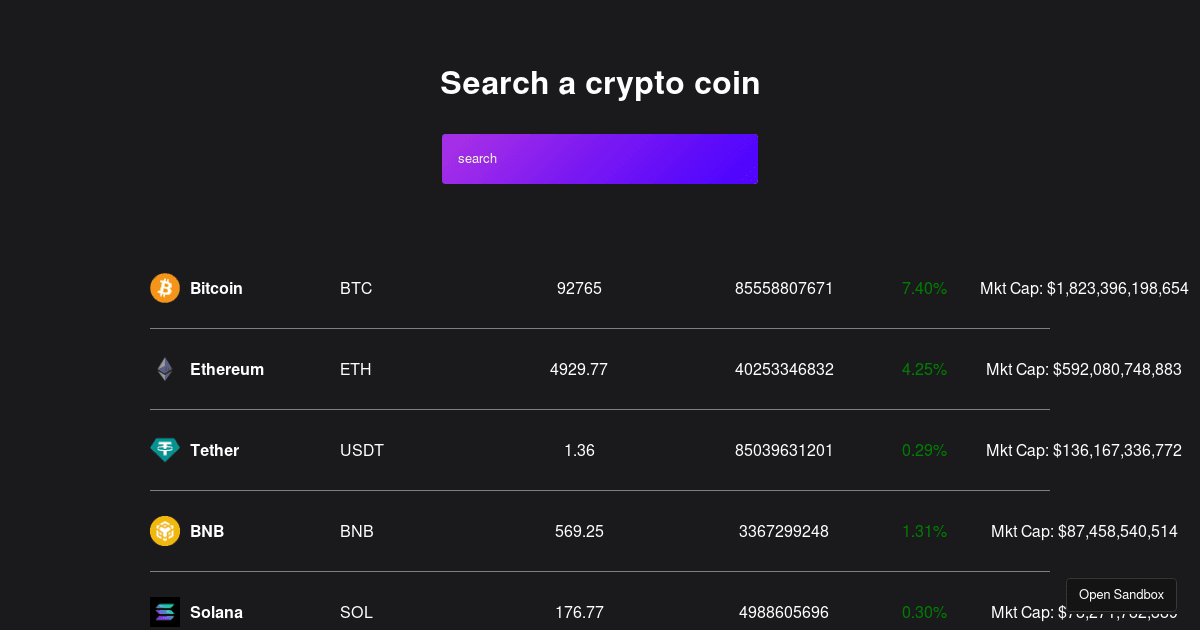Click the Solana logo icon
Viewport: 1200px width, 630px height.
(165, 612)
